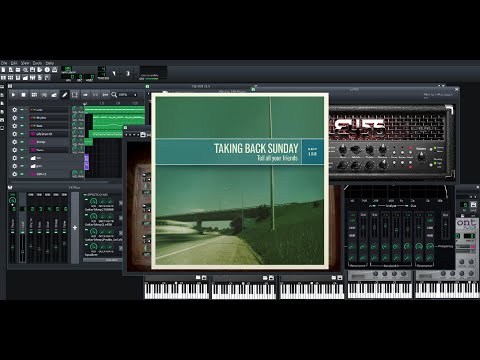Open the View menu
The image size is (480, 360).
[25, 63]
